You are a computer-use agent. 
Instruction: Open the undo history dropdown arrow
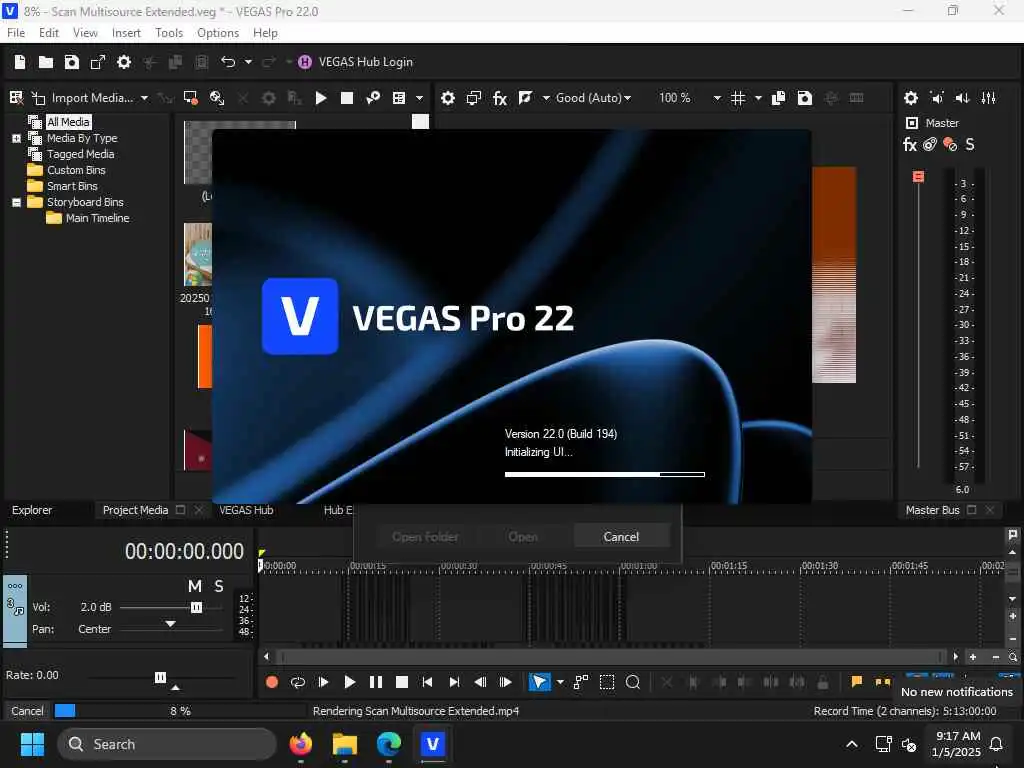248,62
